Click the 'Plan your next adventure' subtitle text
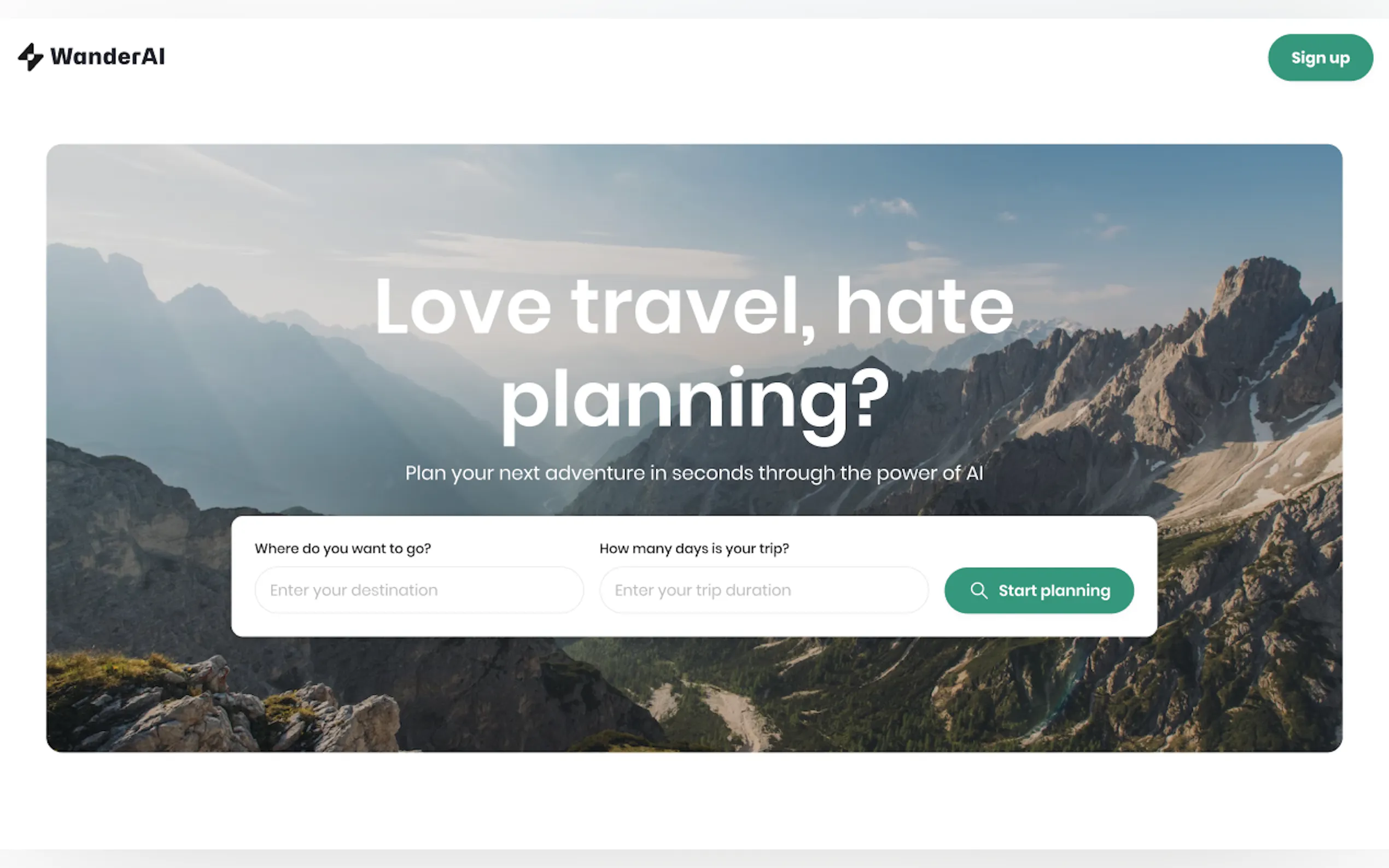This screenshot has width=1389, height=868. tap(694, 473)
